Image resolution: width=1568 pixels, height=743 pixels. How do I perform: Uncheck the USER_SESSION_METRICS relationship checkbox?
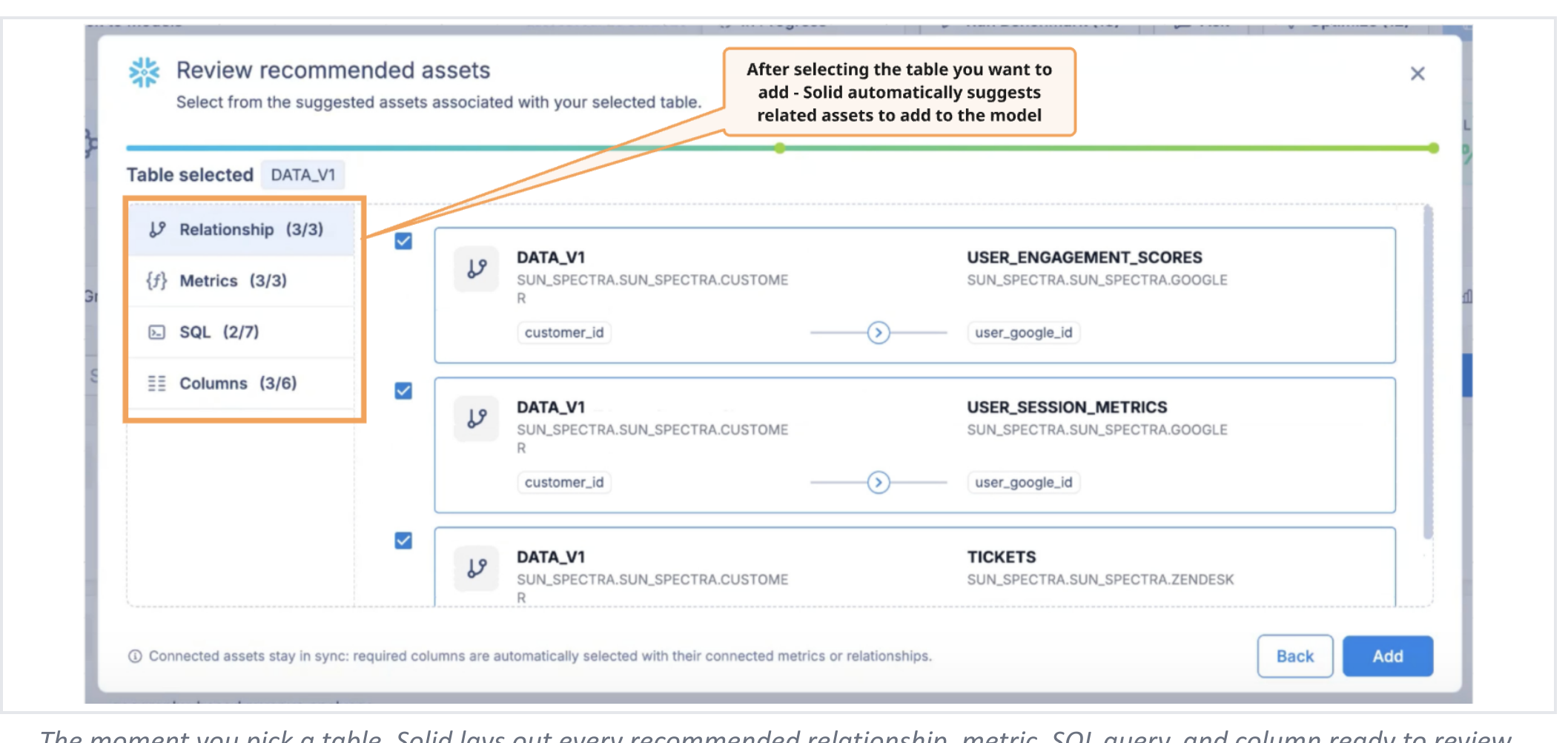click(403, 391)
